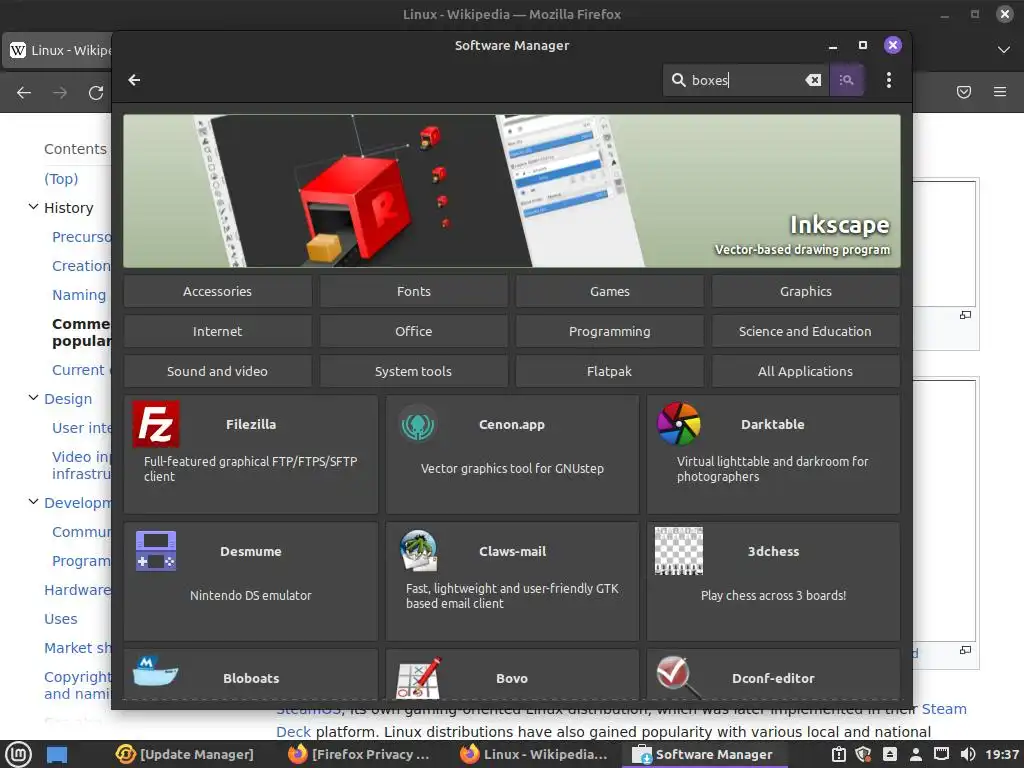Screen dimensions: 1024x768
Task: Browse Sound and video category
Action: tap(217, 371)
